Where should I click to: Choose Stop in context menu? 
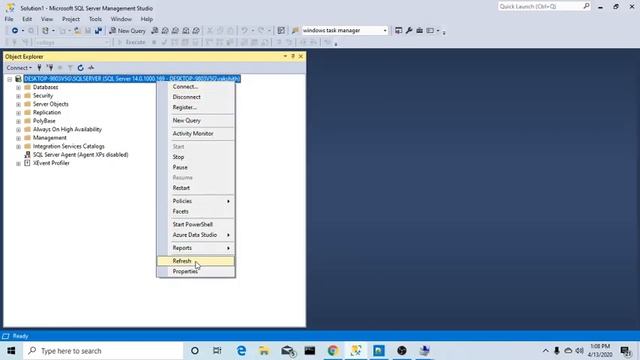(x=196, y=157)
